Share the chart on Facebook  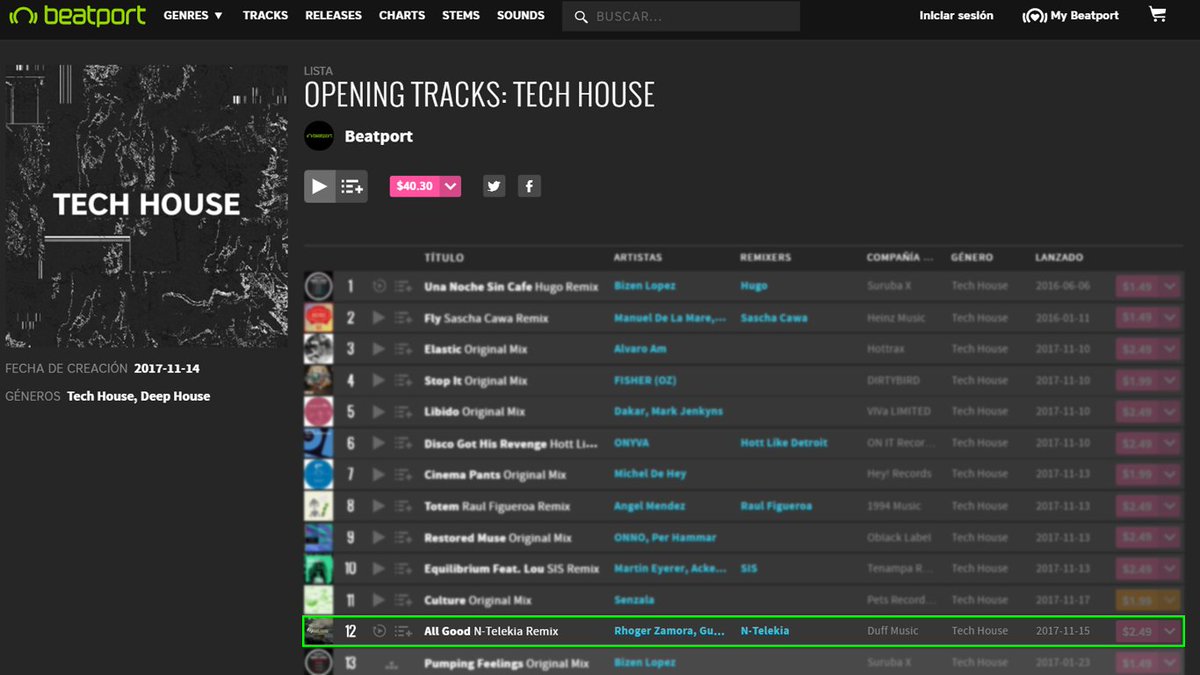pyautogui.click(x=529, y=186)
